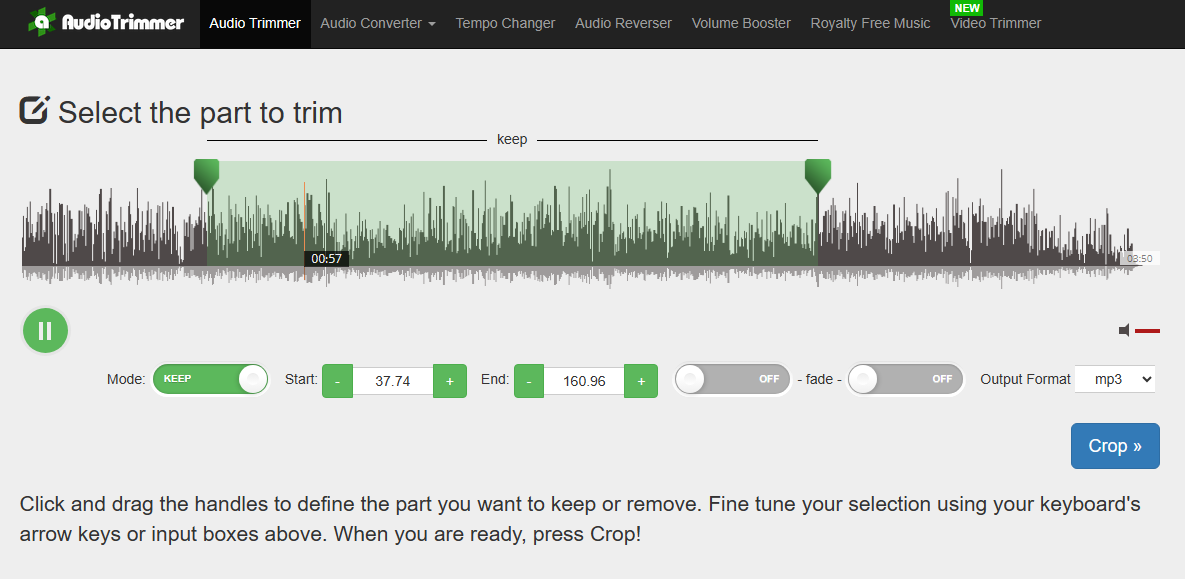
Task: Increase Start time with plus button
Action: [x=450, y=381]
